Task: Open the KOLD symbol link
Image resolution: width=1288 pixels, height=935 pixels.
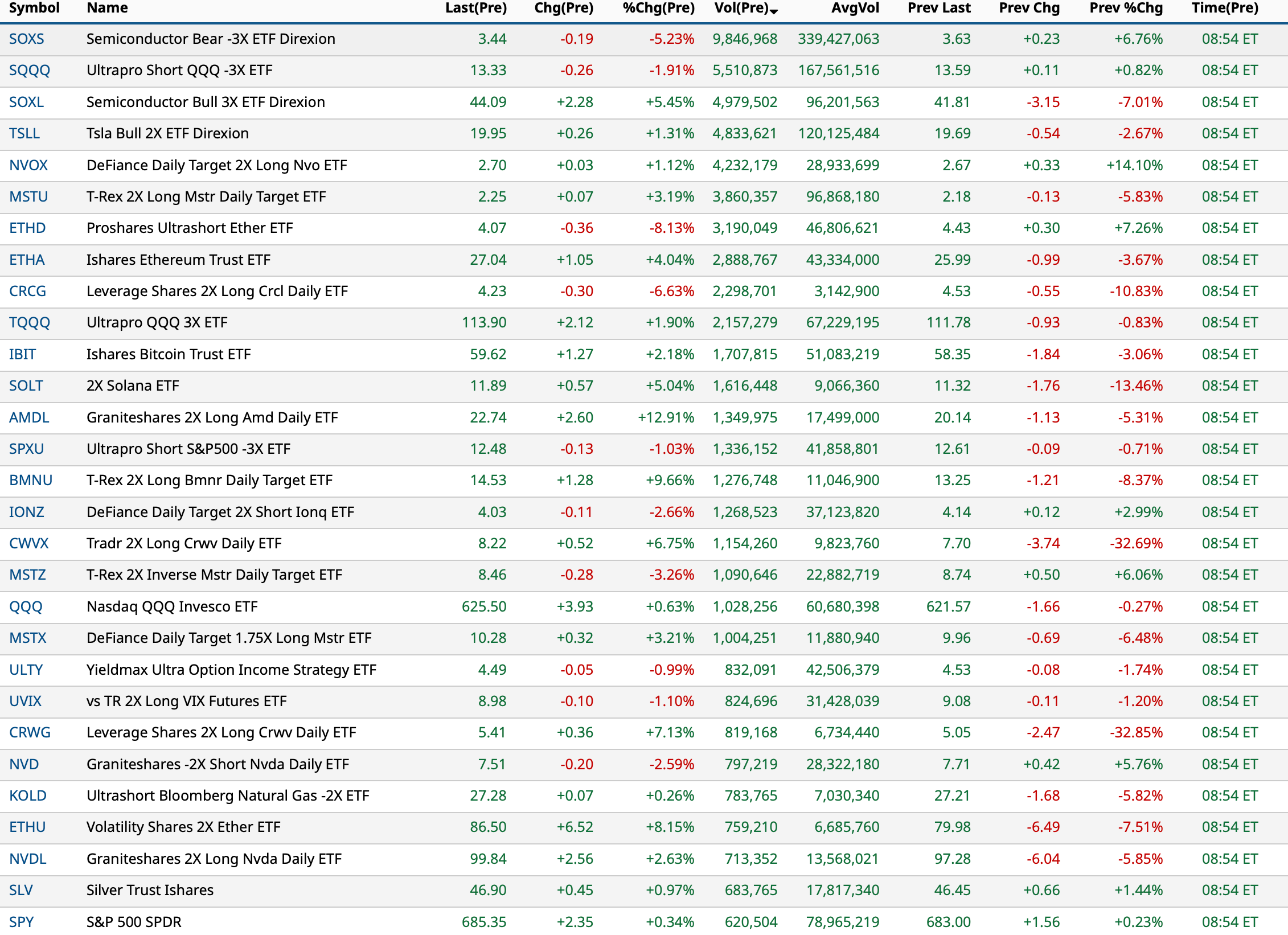Action: click(x=28, y=795)
